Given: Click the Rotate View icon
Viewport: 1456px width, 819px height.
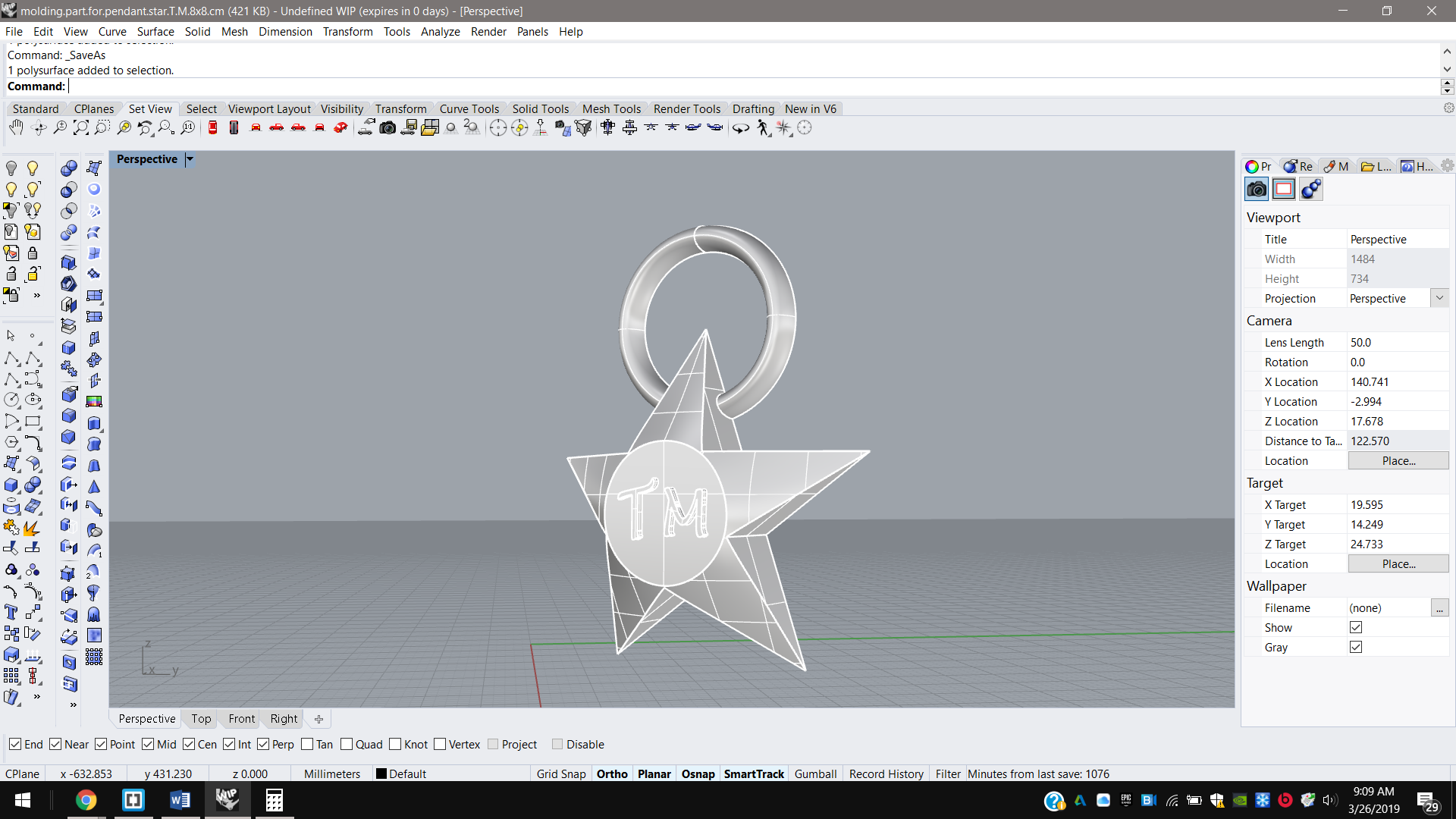Looking at the screenshot, I should click(39, 127).
